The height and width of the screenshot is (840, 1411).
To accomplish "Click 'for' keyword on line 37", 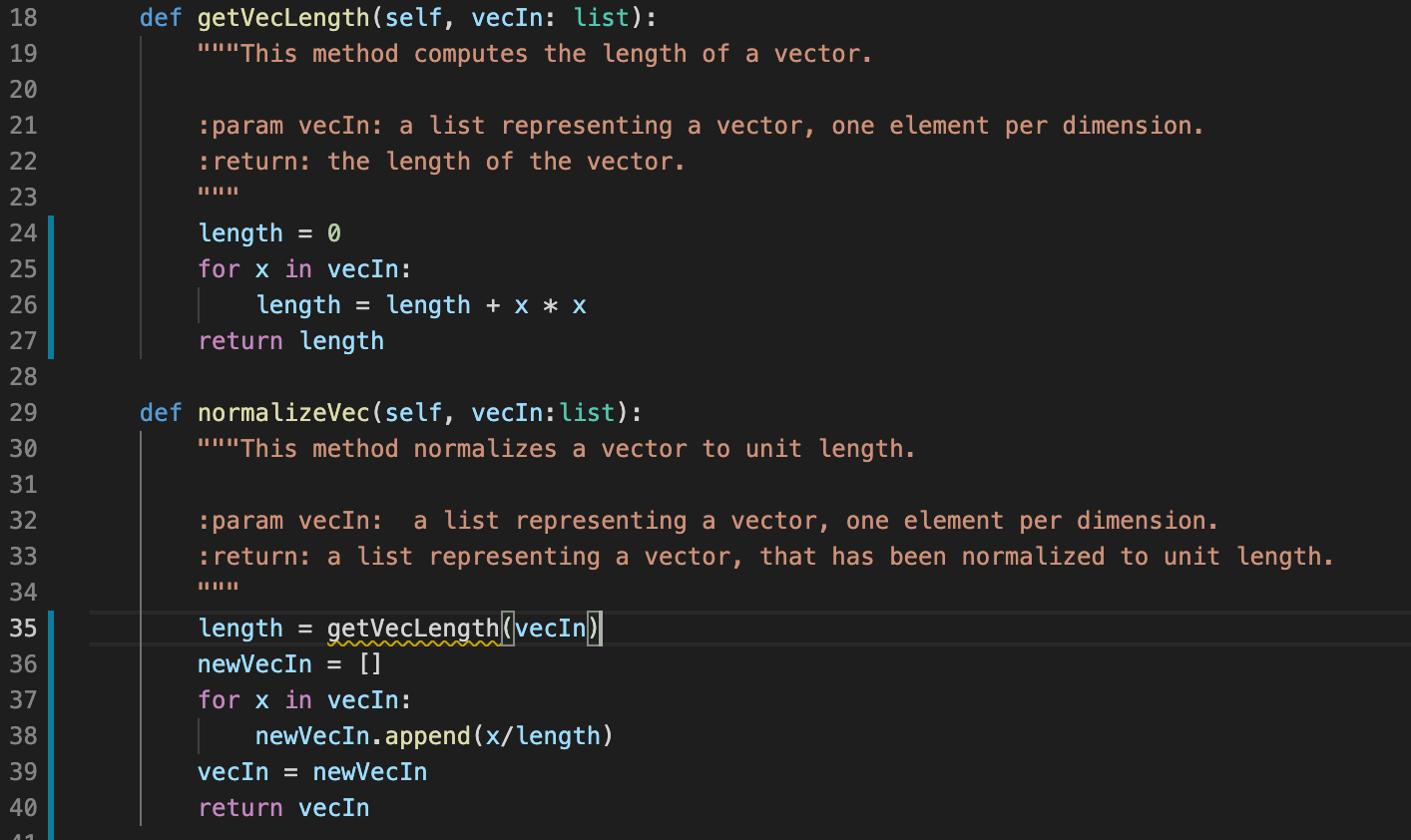I will tap(219, 700).
